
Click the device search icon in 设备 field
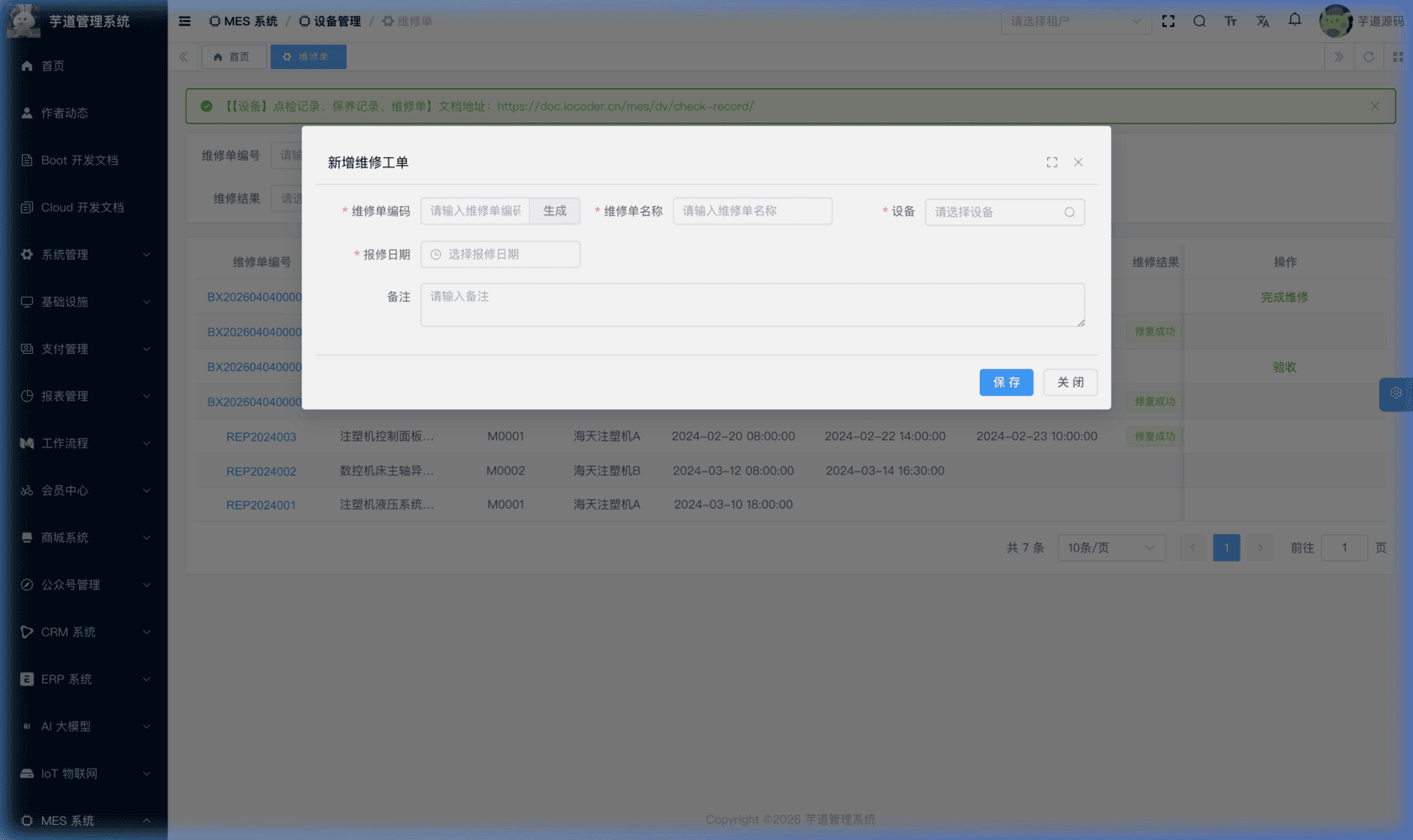point(1069,212)
